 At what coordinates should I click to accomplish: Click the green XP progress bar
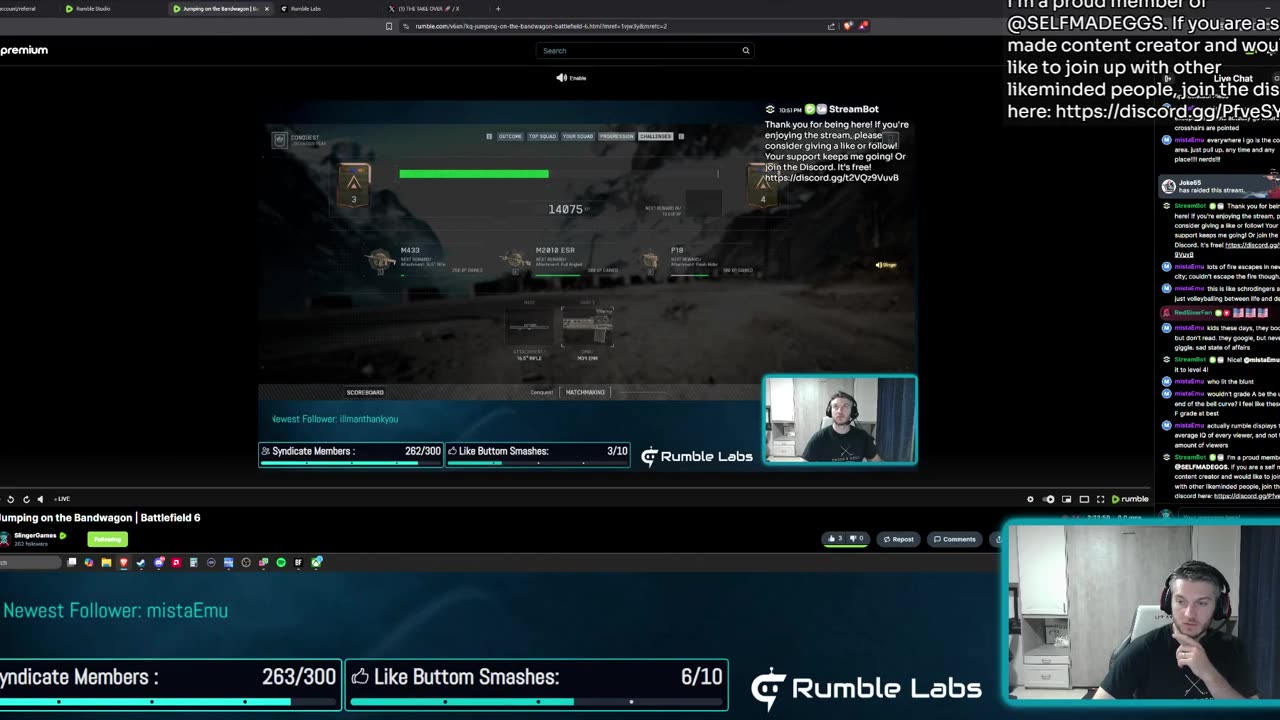[474, 174]
